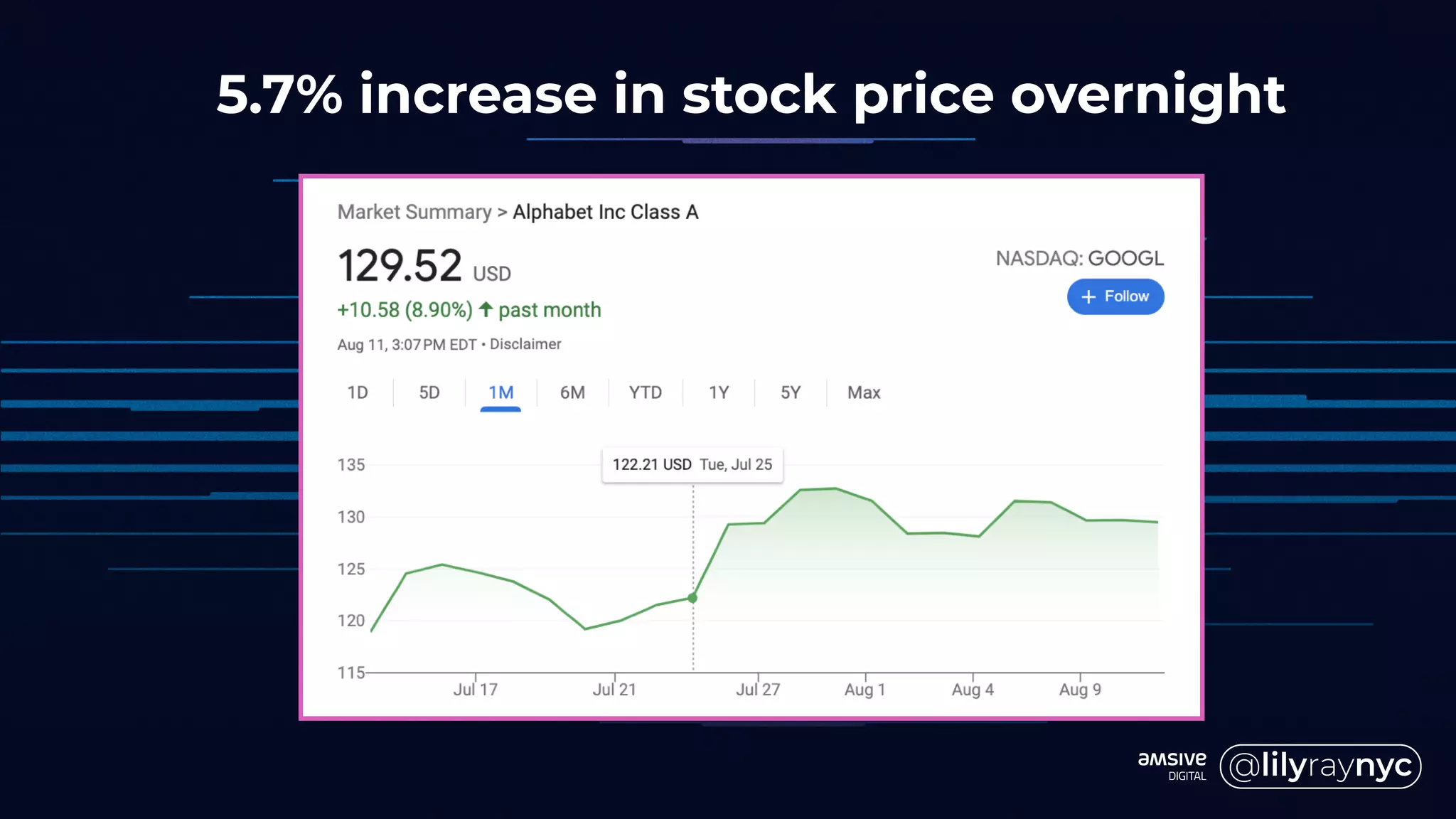Select the 5D time range tab

click(x=429, y=393)
